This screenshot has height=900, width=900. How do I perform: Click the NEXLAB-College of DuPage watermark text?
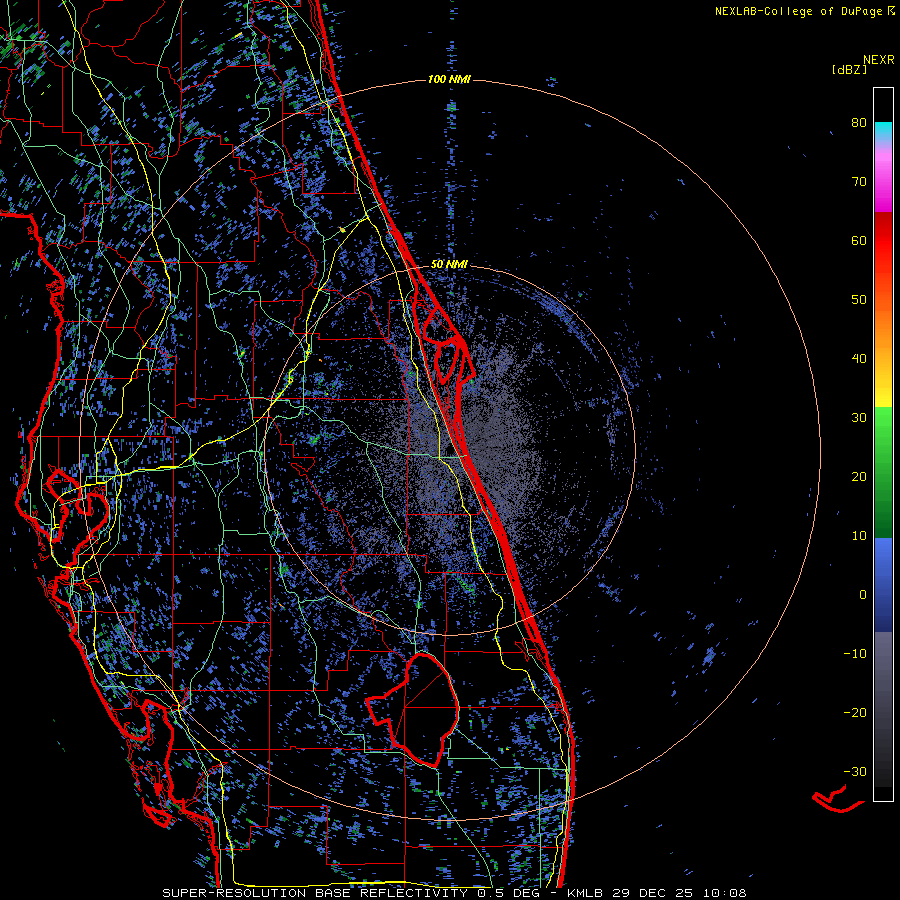[x=804, y=11]
